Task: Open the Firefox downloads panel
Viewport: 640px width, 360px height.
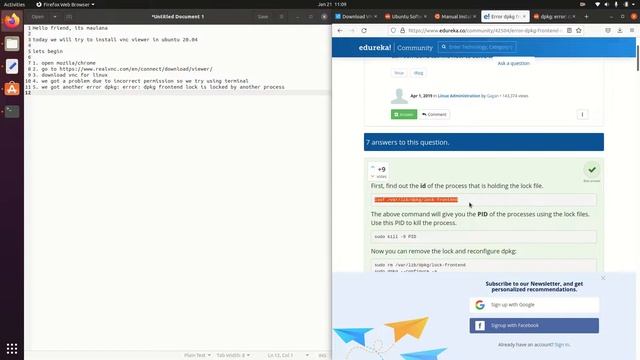Action: pyautogui.click(x=620, y=31)
